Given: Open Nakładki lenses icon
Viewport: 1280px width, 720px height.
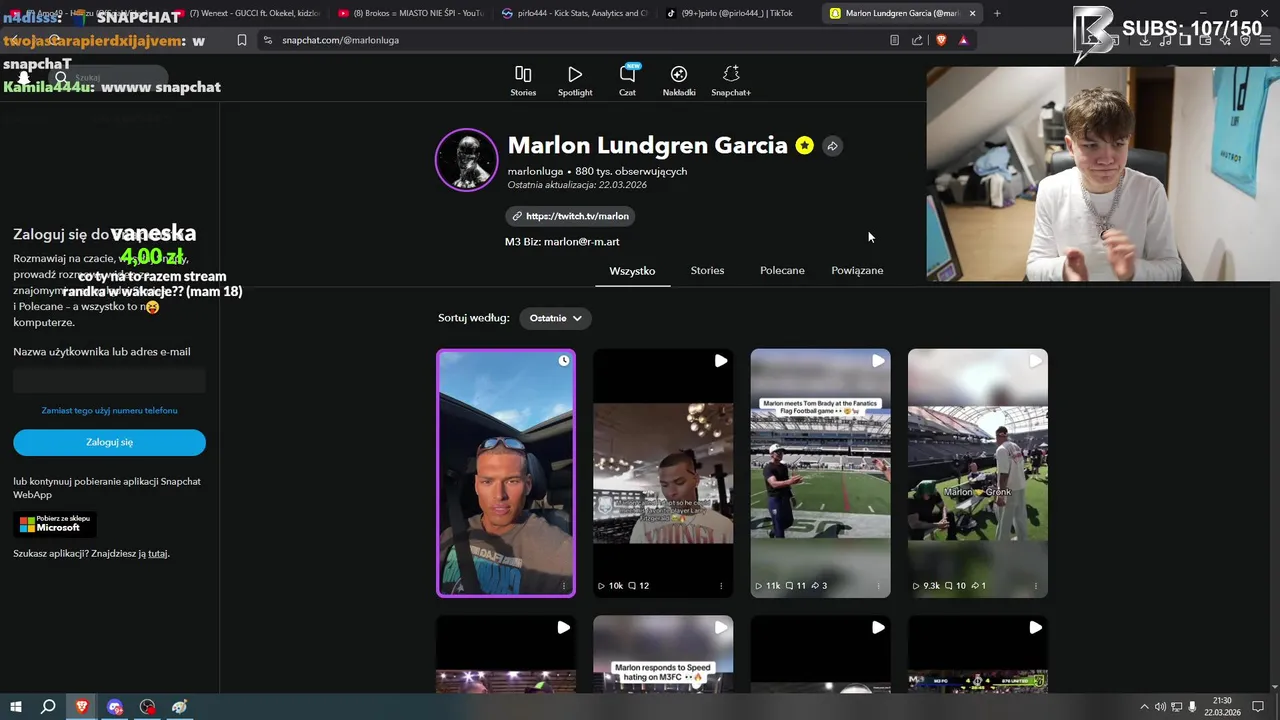Looking at the screenshot, I should (679, 80).
